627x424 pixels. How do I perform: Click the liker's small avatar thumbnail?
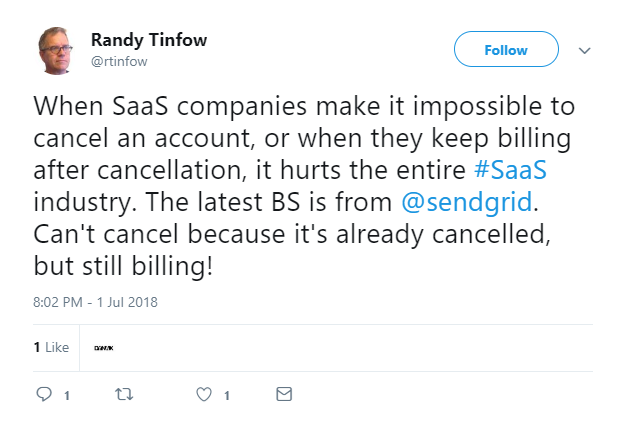102,347
